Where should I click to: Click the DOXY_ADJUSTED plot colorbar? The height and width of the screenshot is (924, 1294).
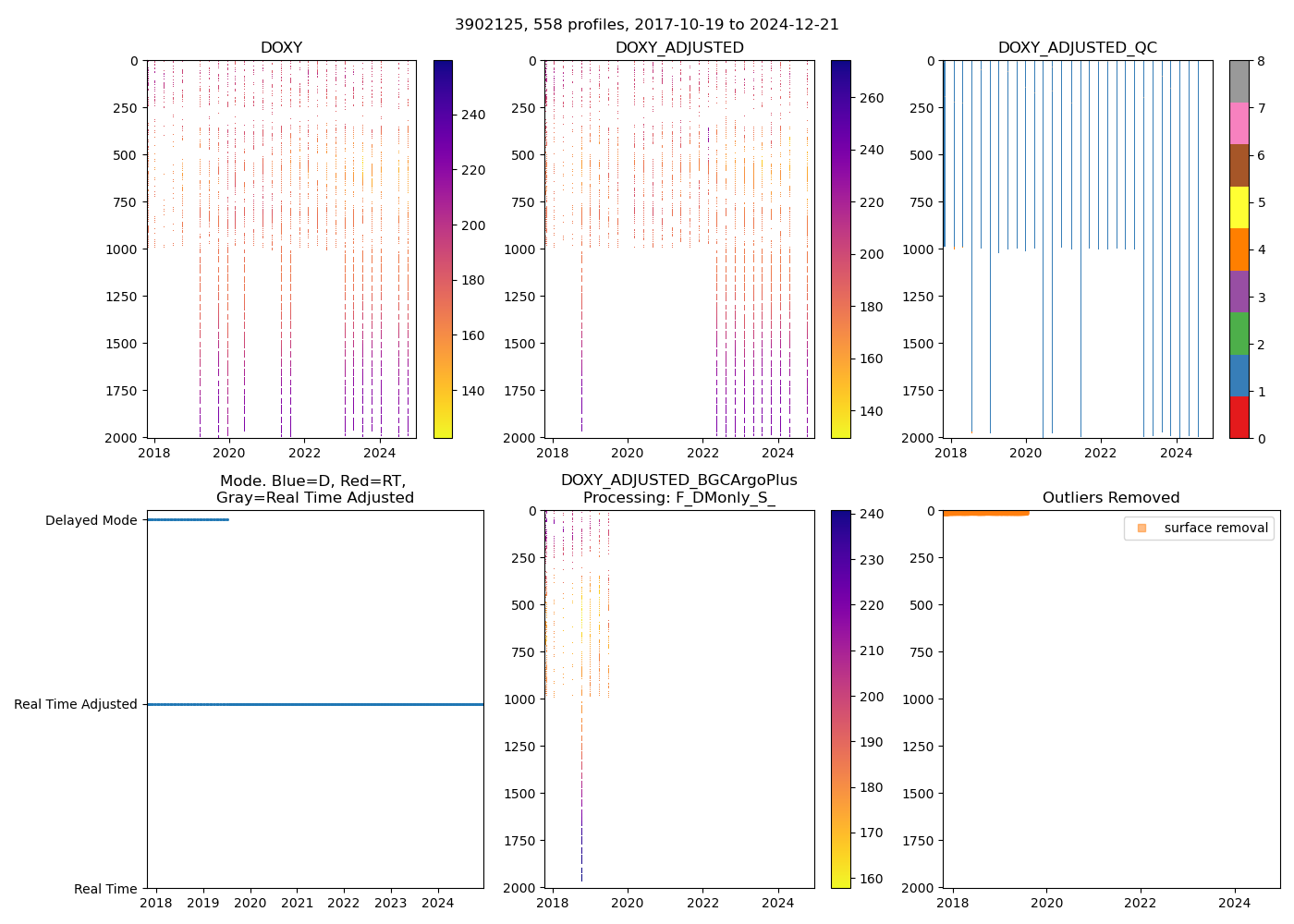[x=840, y=249]
